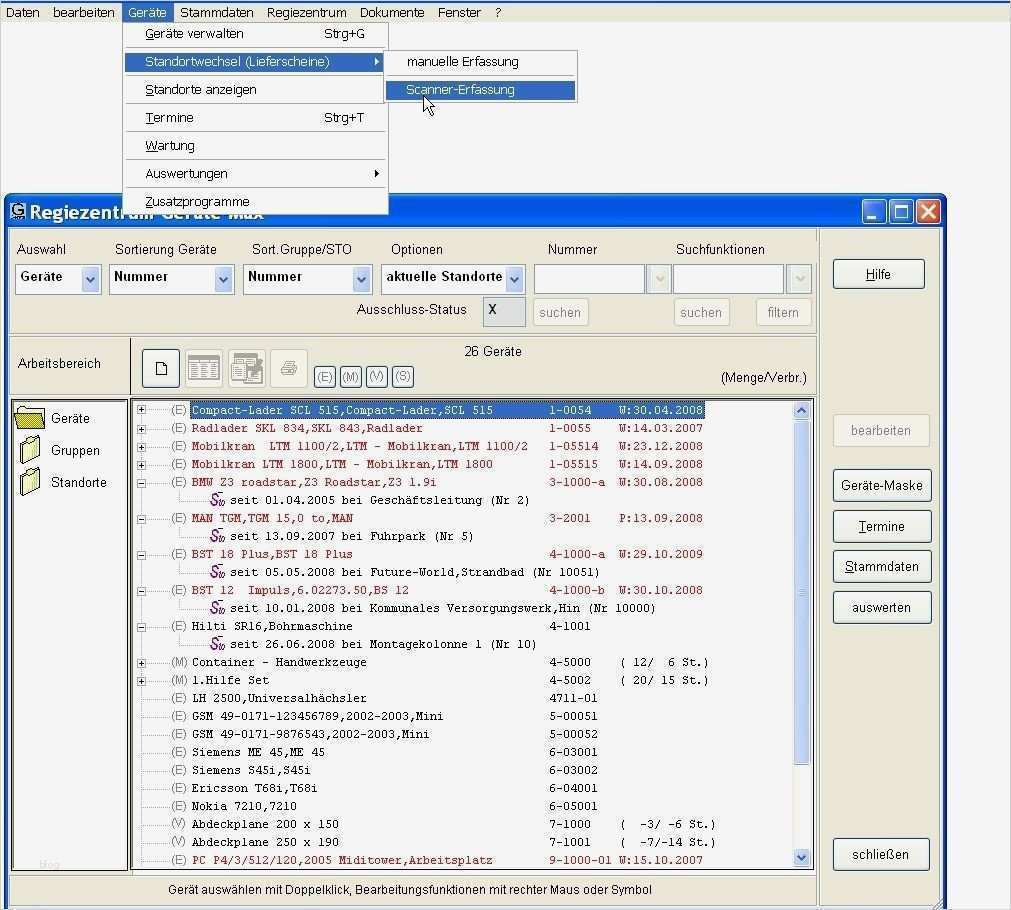
Task: Click the auswerten button
Action: [881, 608]
